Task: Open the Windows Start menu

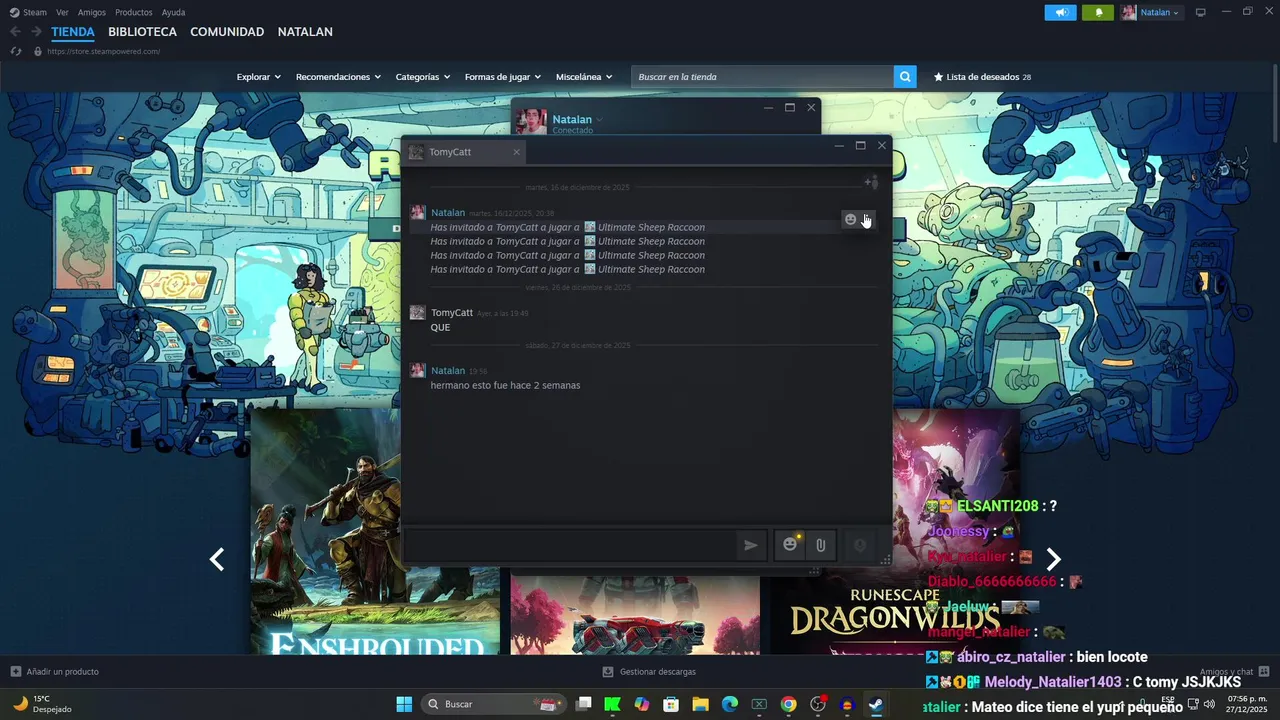Action: click(404, 704)
